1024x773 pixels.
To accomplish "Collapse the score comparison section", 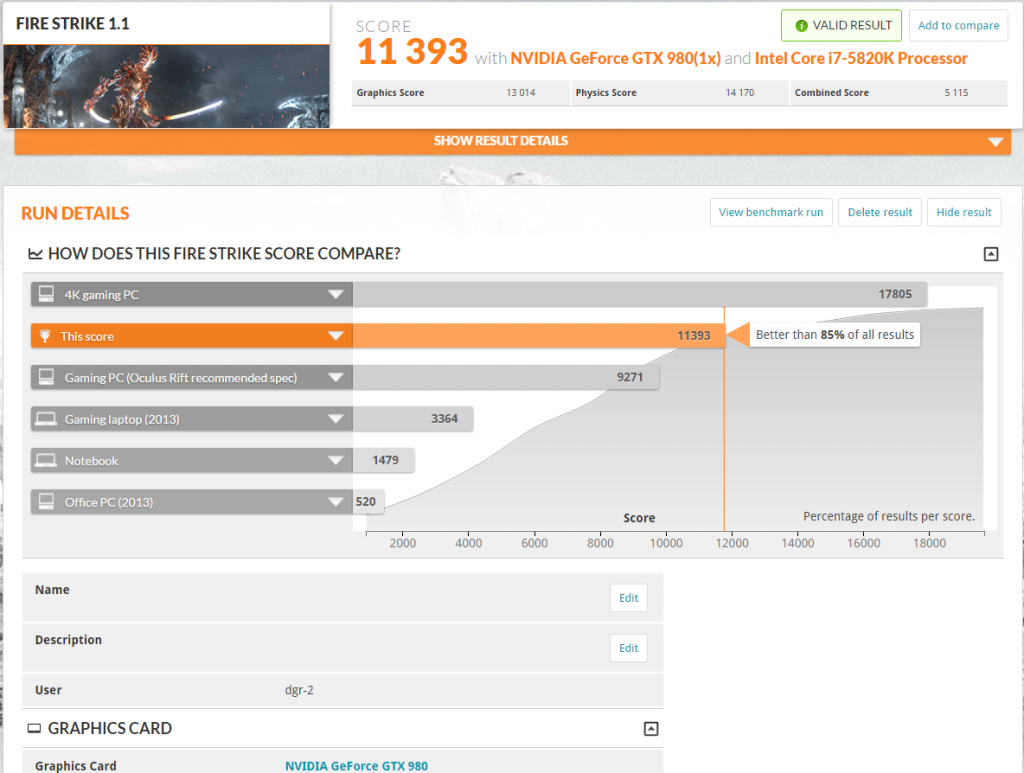I will pyautogui.click(x=991, y=254).
